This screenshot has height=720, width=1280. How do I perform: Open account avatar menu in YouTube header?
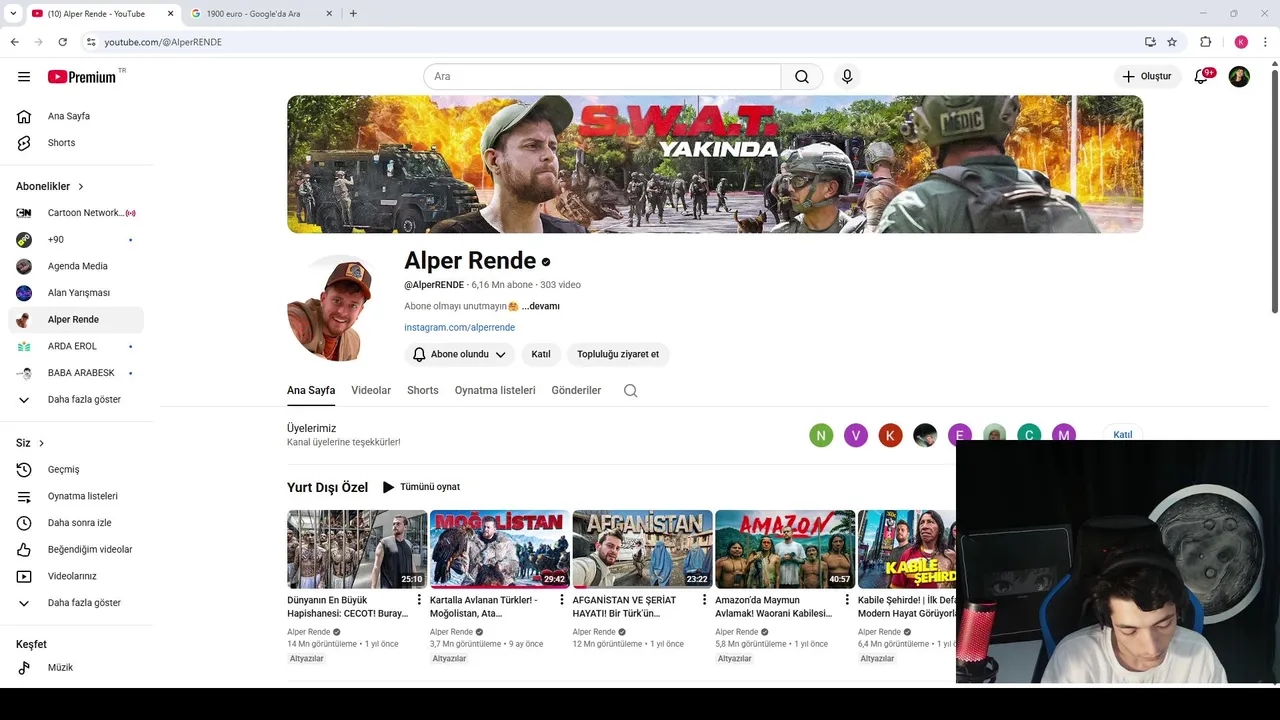pos(1239,77)
